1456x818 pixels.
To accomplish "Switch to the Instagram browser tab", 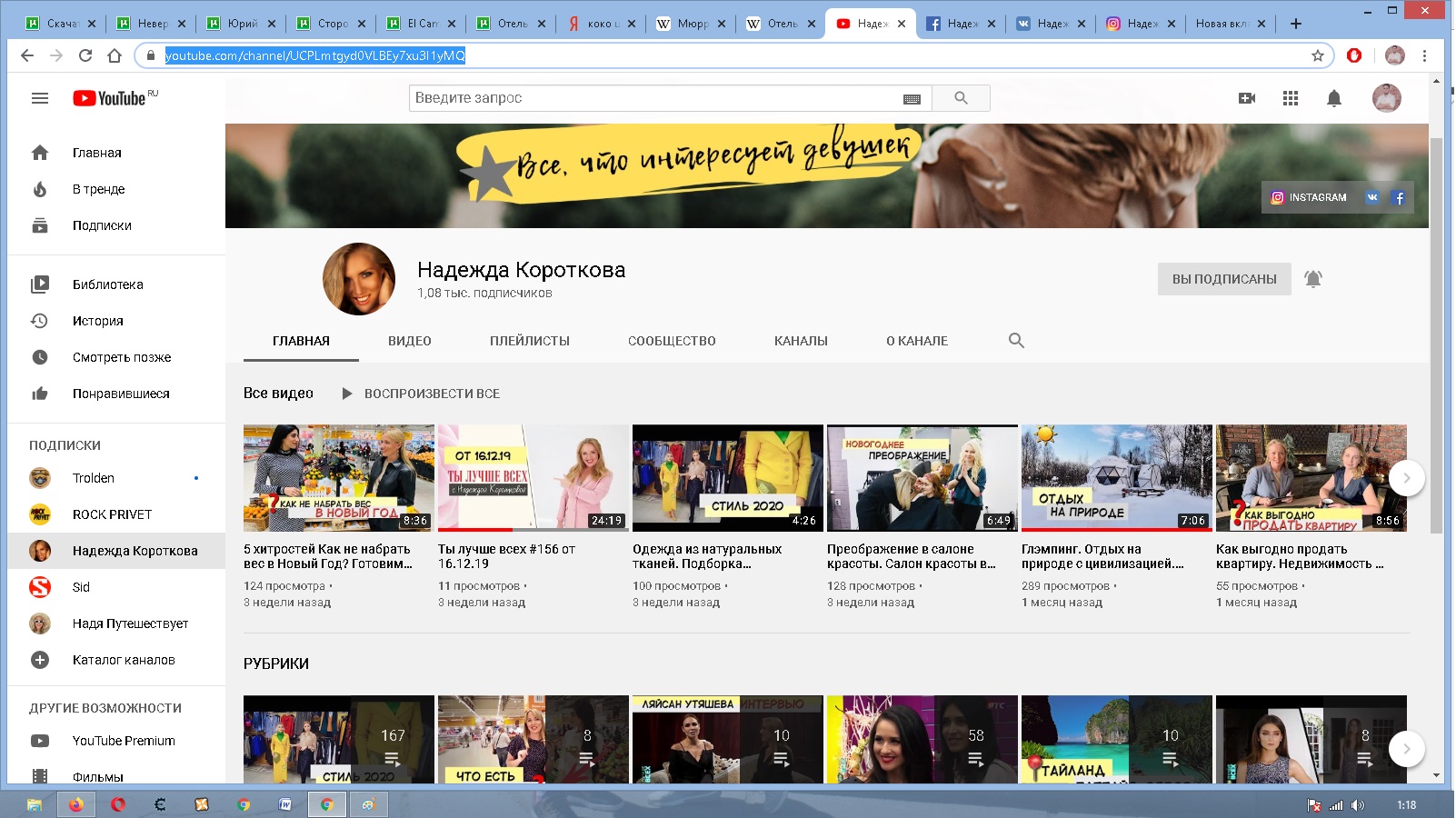I will [1142, 24].
